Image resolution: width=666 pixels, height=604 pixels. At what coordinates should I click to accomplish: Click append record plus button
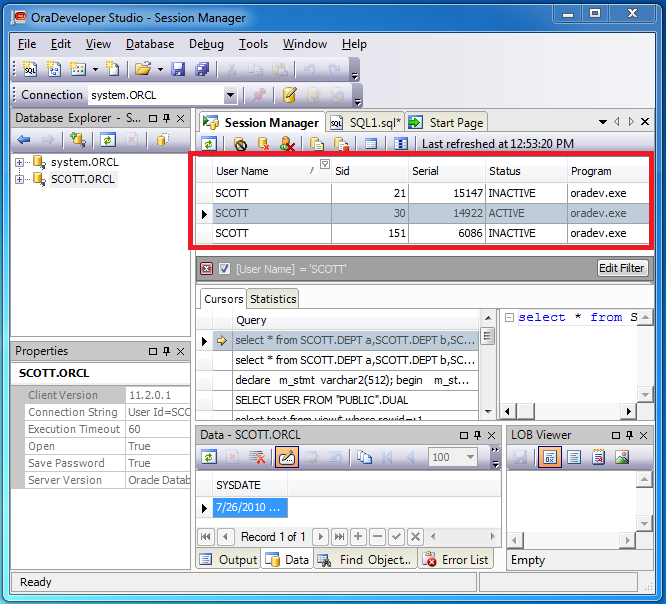point(358,537)
